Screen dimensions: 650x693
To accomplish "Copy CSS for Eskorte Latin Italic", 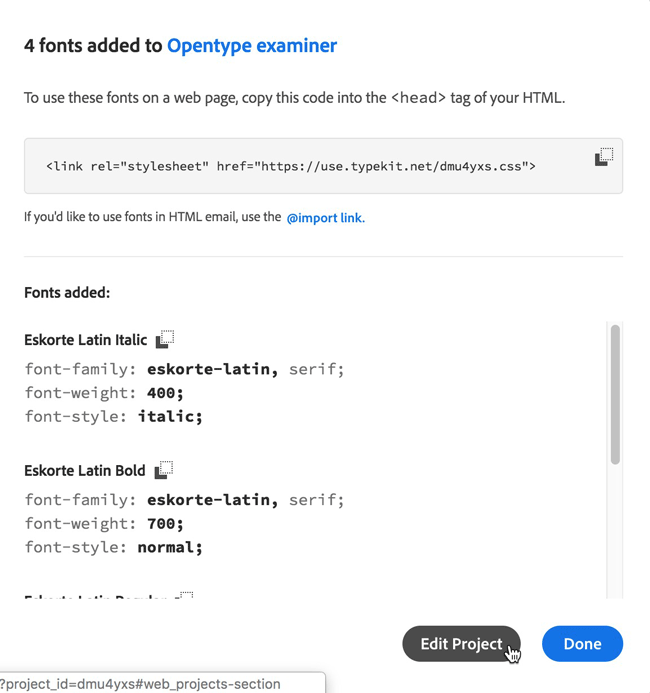I will (165, 339).
